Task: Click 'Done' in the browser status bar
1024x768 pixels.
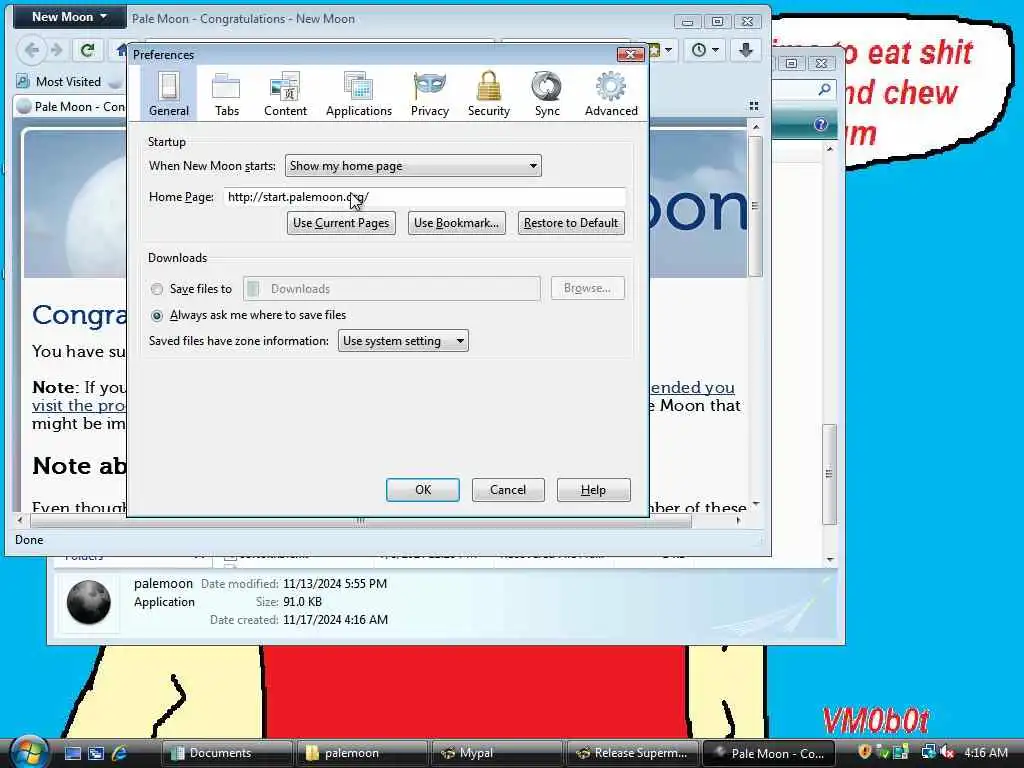Action: point(29,540)
